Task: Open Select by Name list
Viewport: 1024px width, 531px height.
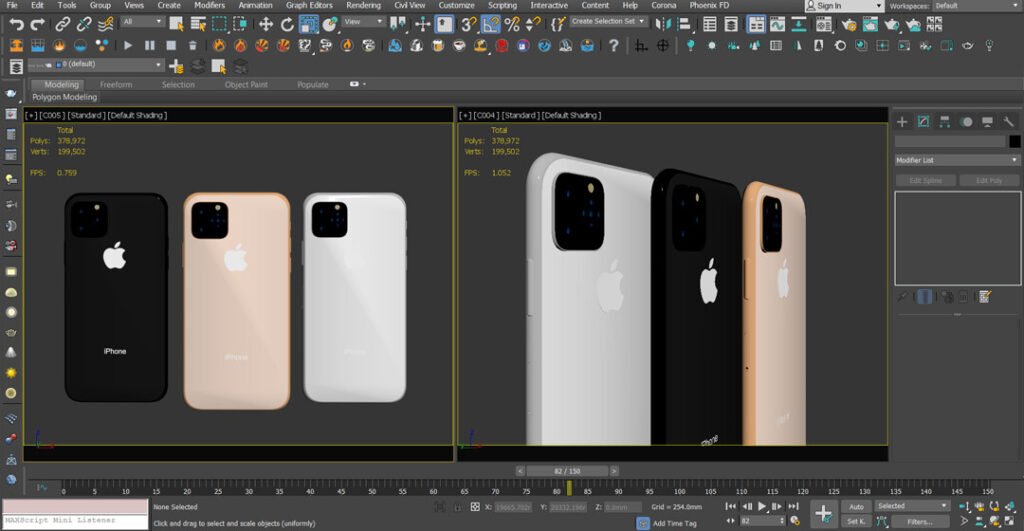Action: pyautogui.click(x=198, y=25)
